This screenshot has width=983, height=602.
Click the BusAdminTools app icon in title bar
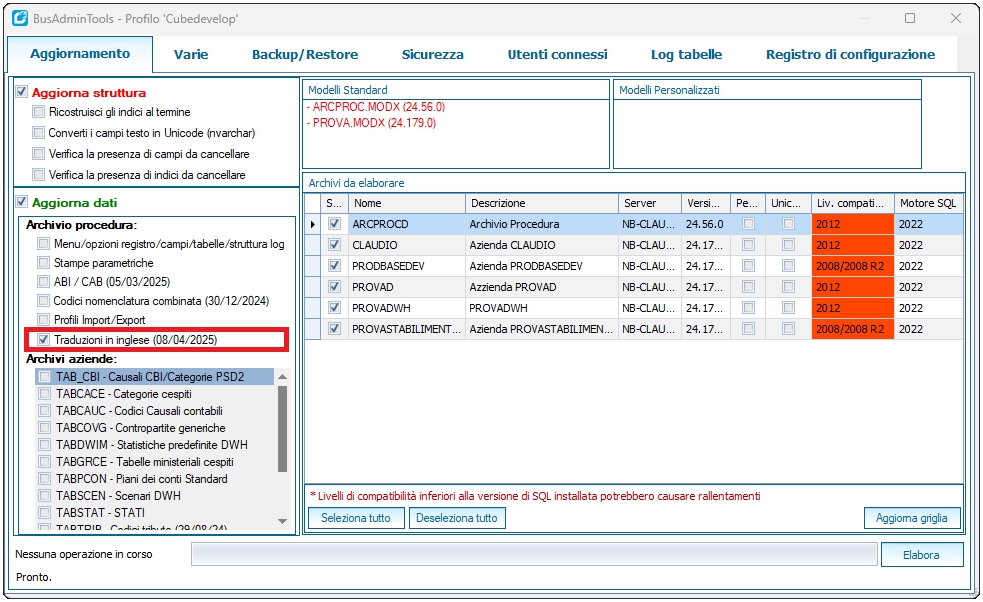pos(20,18)
